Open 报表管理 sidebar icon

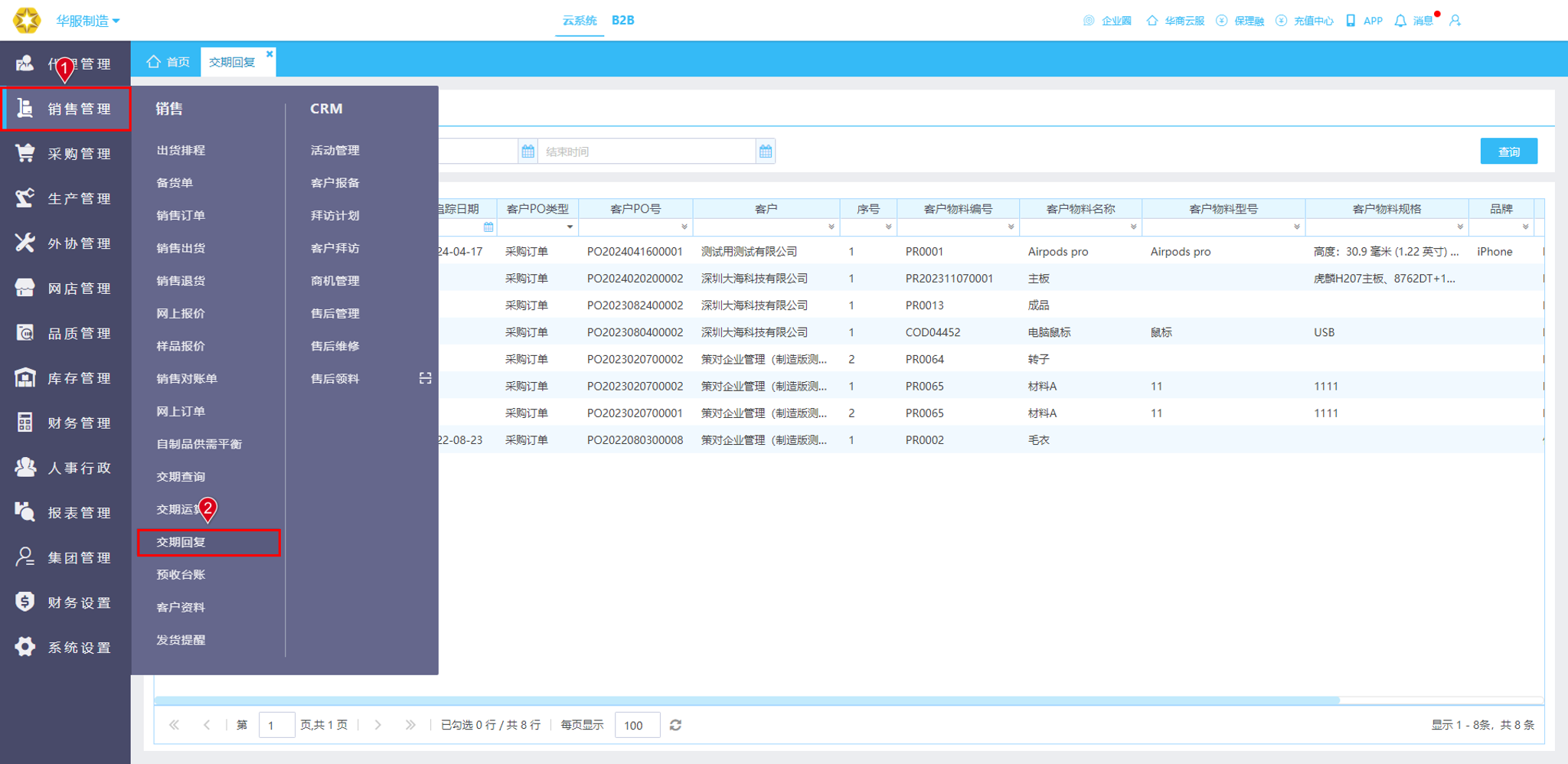point(24,512)
